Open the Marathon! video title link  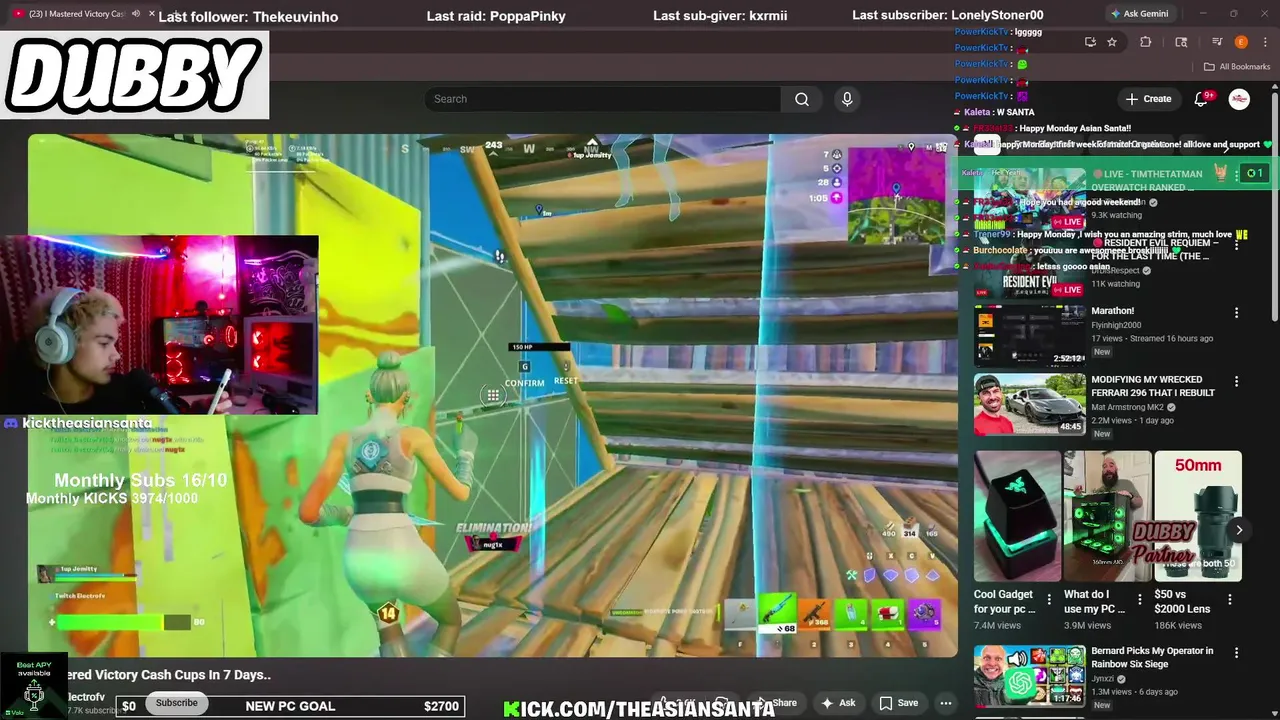tap(1112, 311)
